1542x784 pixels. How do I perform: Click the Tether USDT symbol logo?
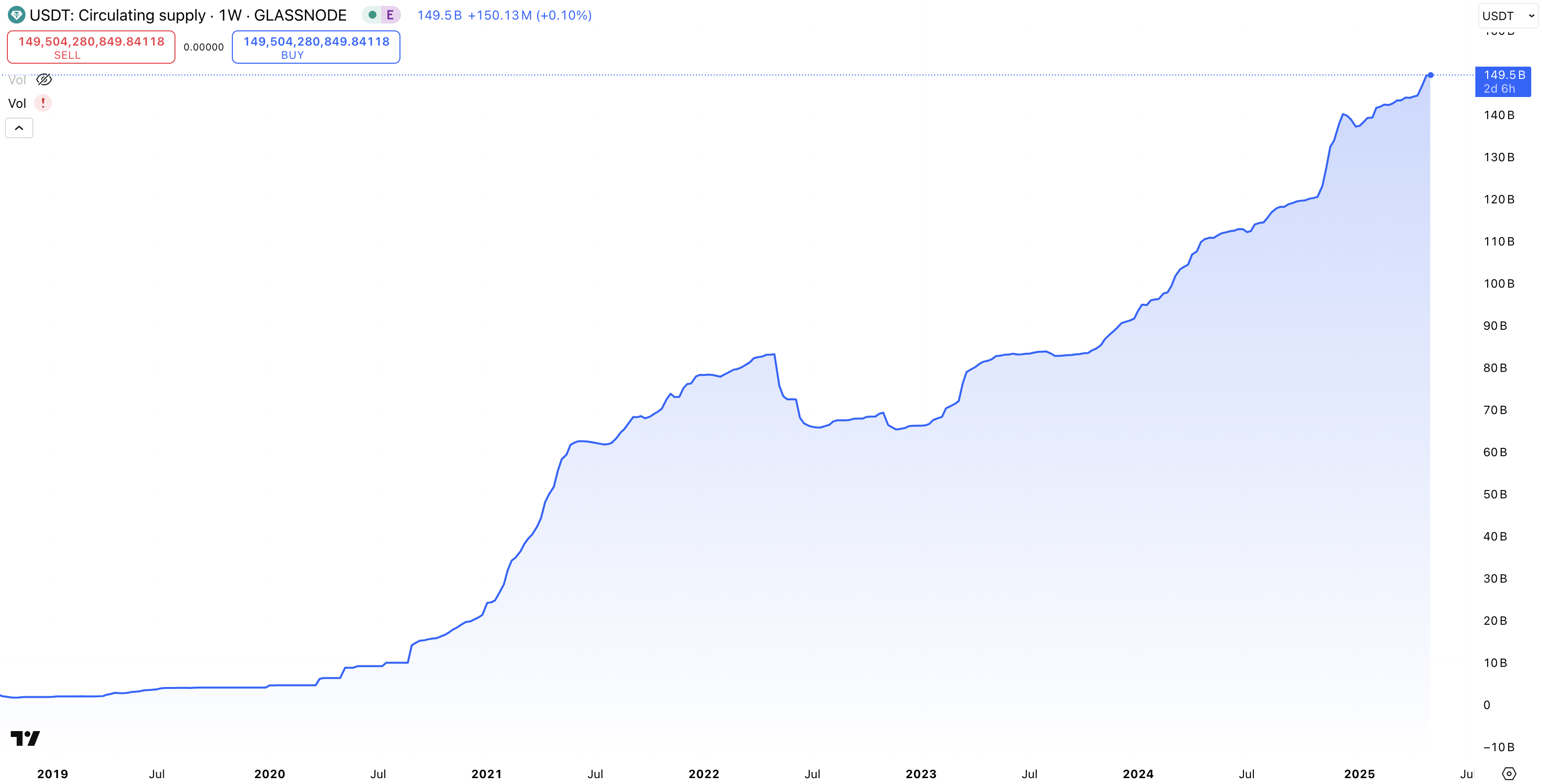click(x=16, y=15)
